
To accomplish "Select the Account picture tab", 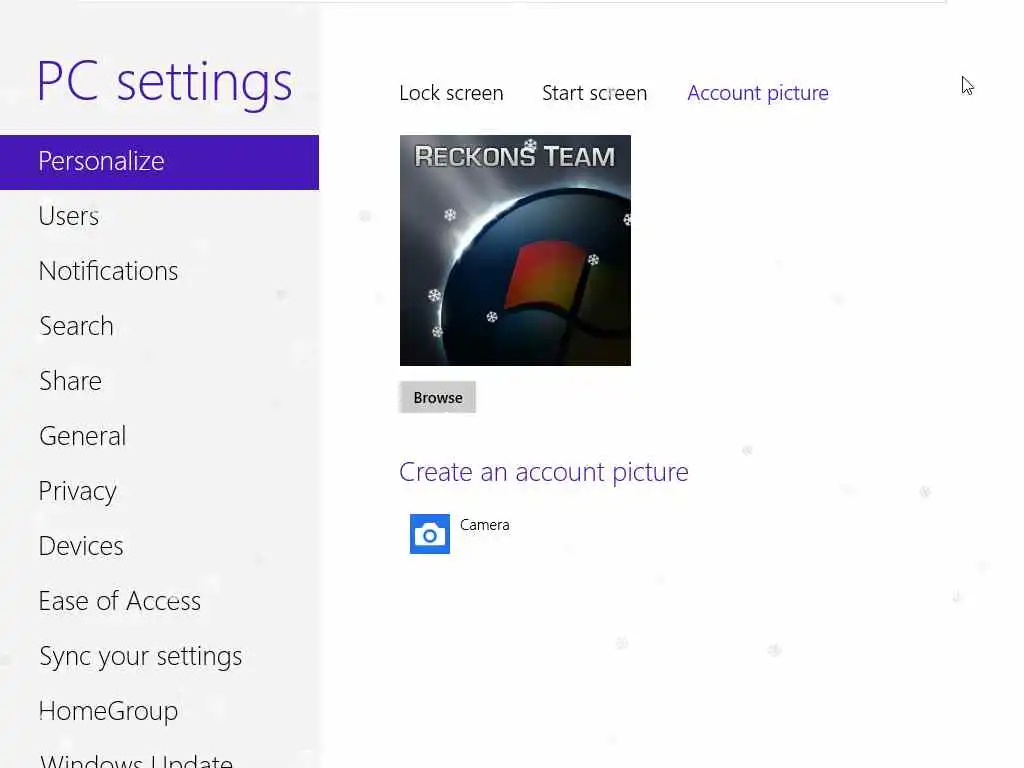I will pyautogui.click(x=758, y=93).
